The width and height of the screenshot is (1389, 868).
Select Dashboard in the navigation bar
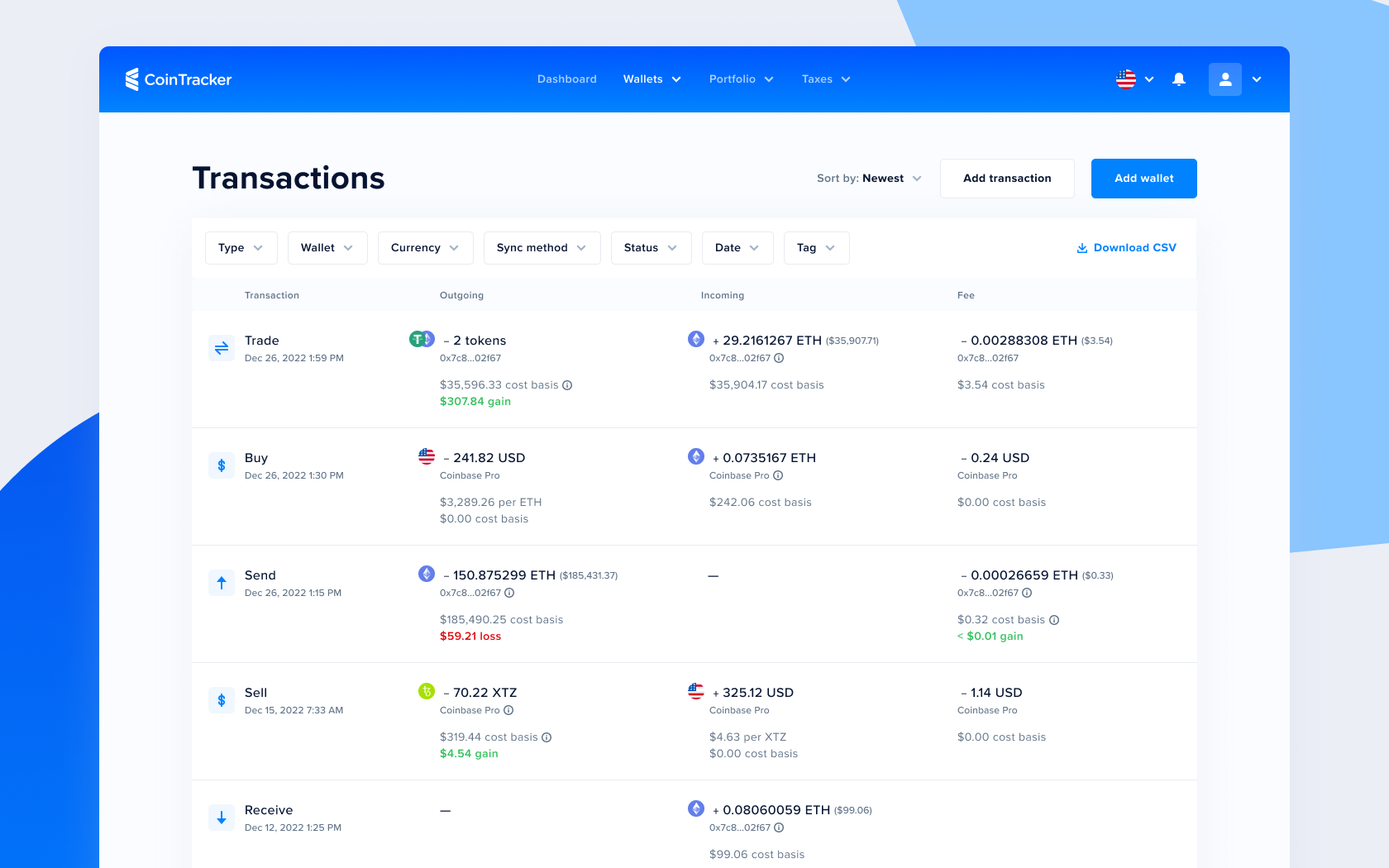coord(567,79)
